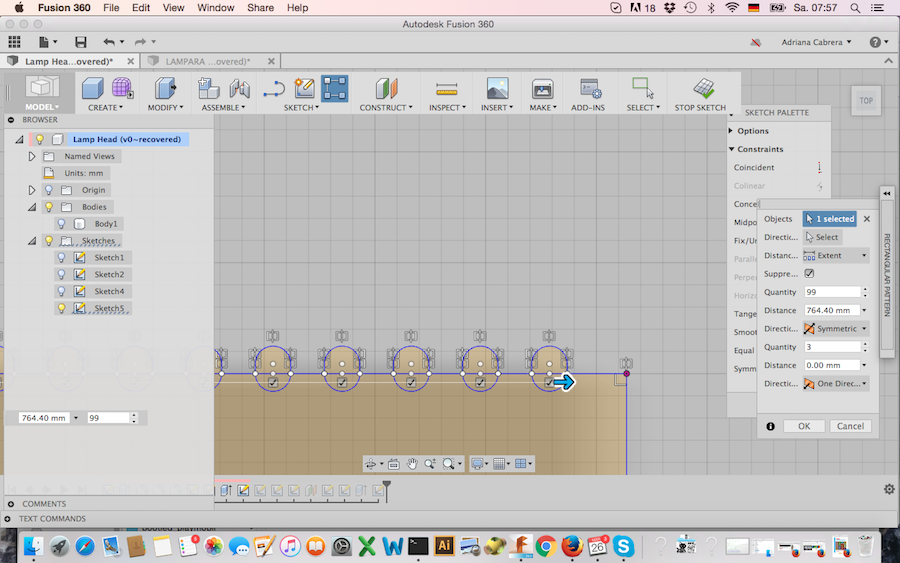
Task: Toggle visibility bulb for Body1
Action: [61, 224]
